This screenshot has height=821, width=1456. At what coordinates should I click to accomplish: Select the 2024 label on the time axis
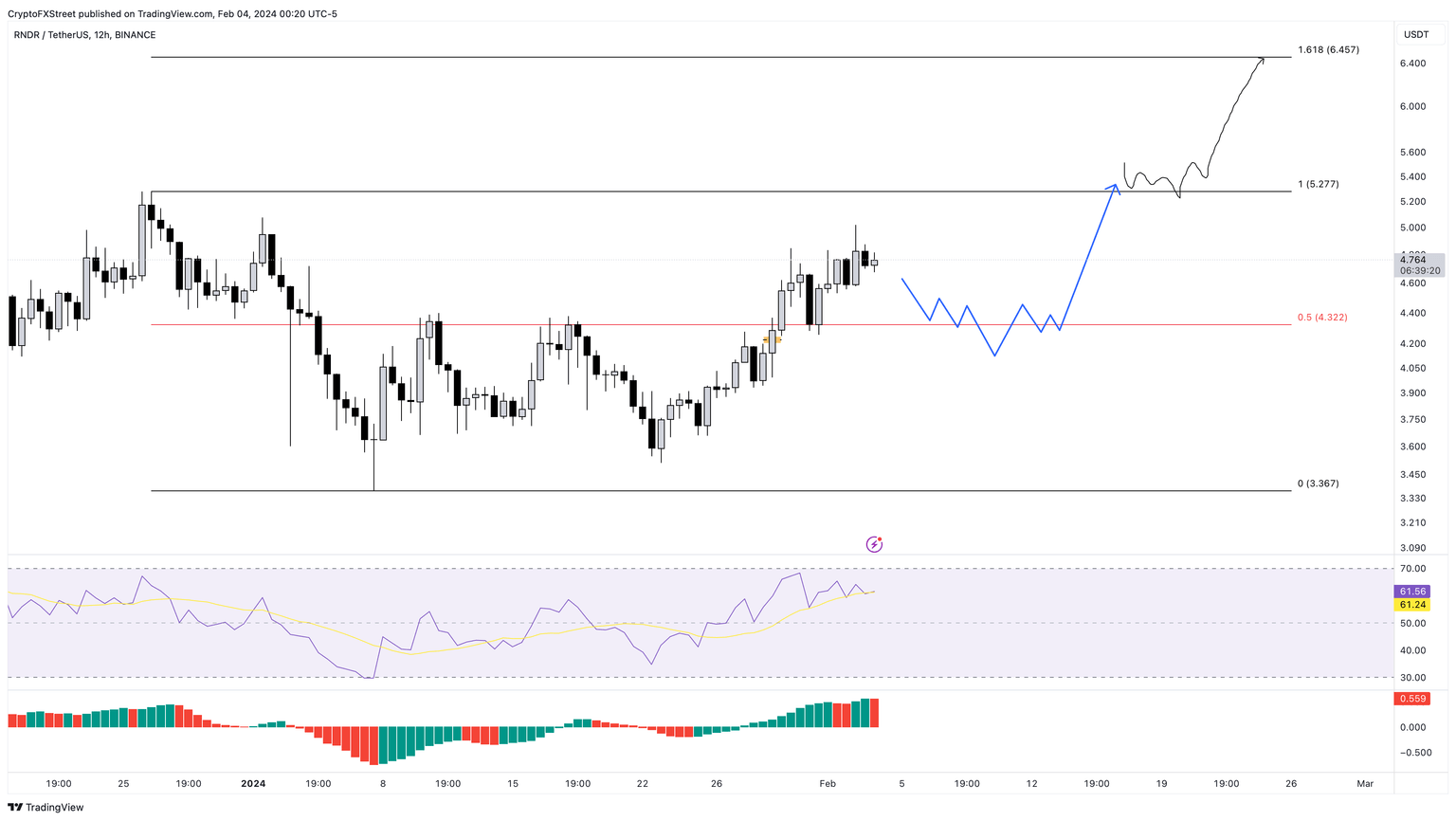[251, 784]
